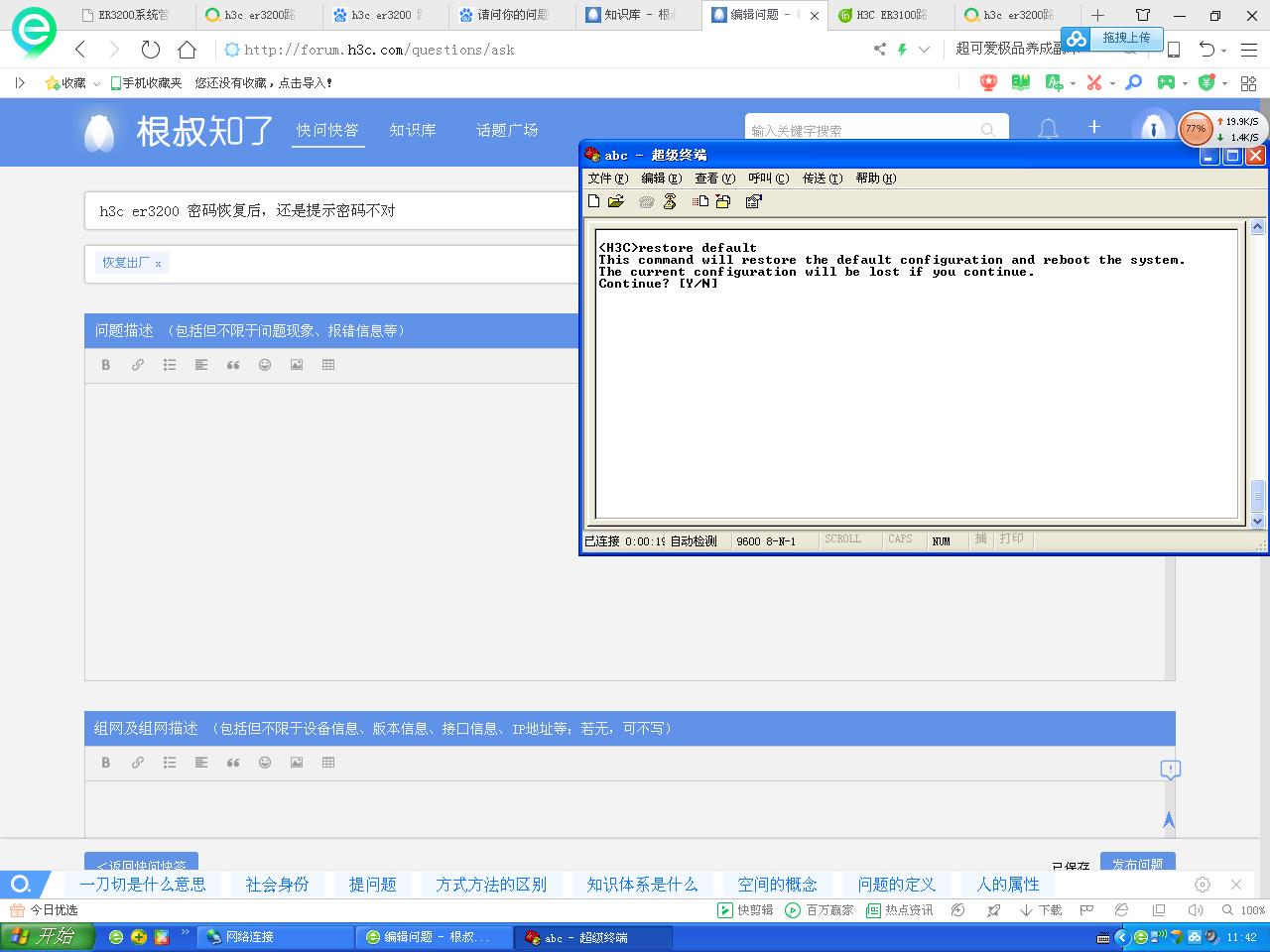Click the Open file icon in the HyperTerminal toolbar
Screen dimensions: 1270x952
click(616, 201)
